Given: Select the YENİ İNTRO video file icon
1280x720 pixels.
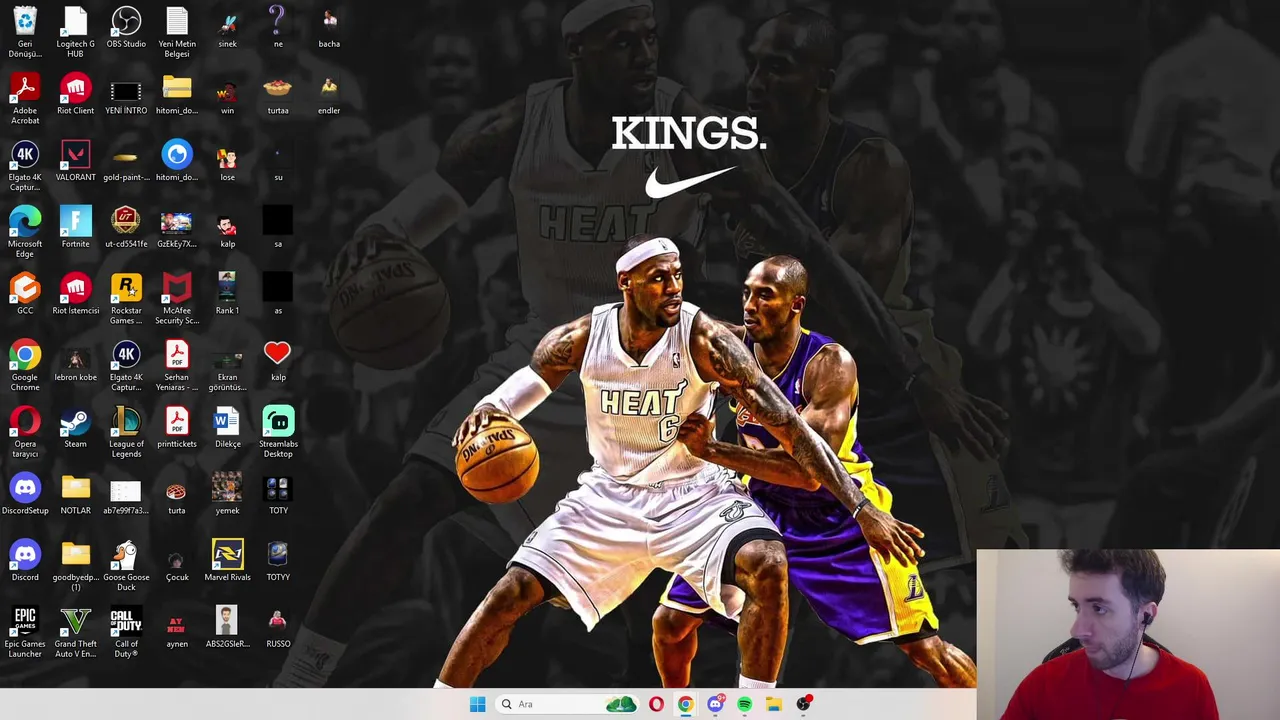Looking at the screenshot, I should click(126, 93).
